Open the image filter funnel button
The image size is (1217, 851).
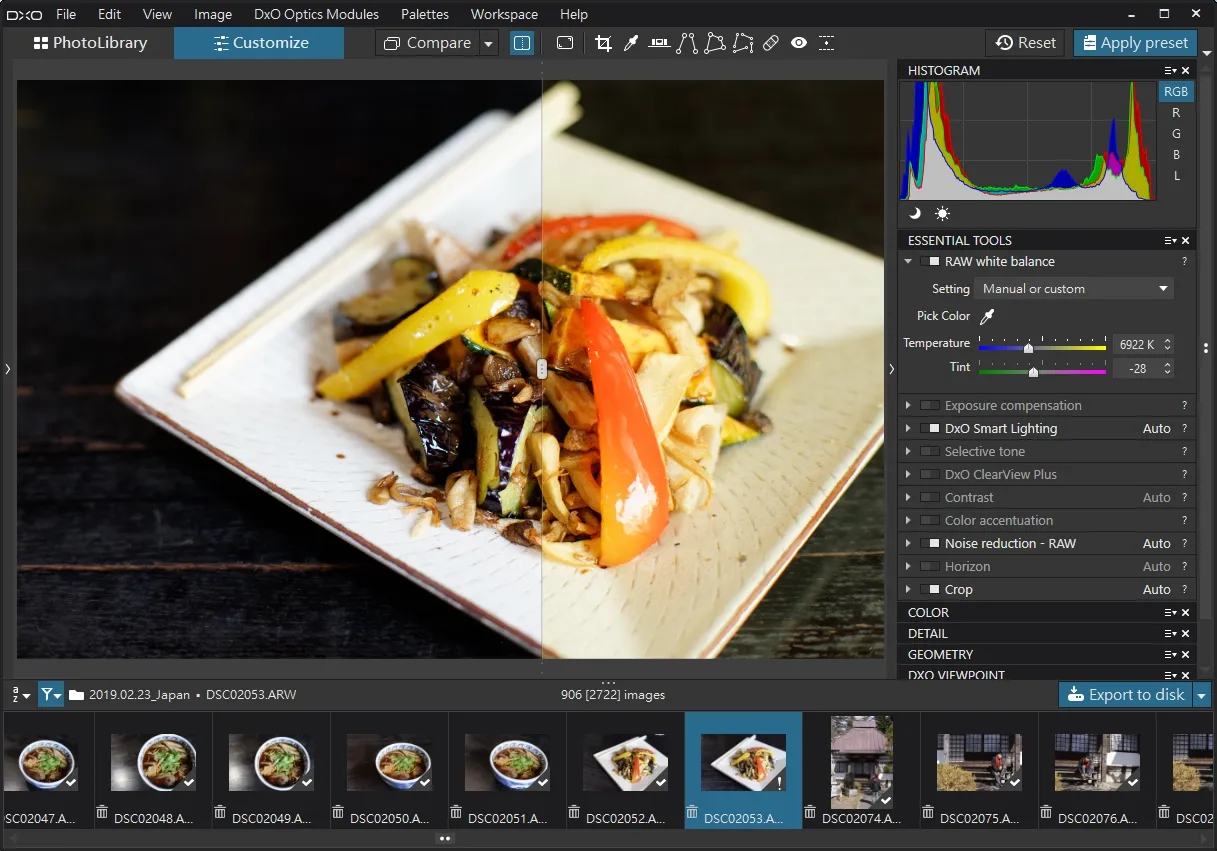point(51,694)
